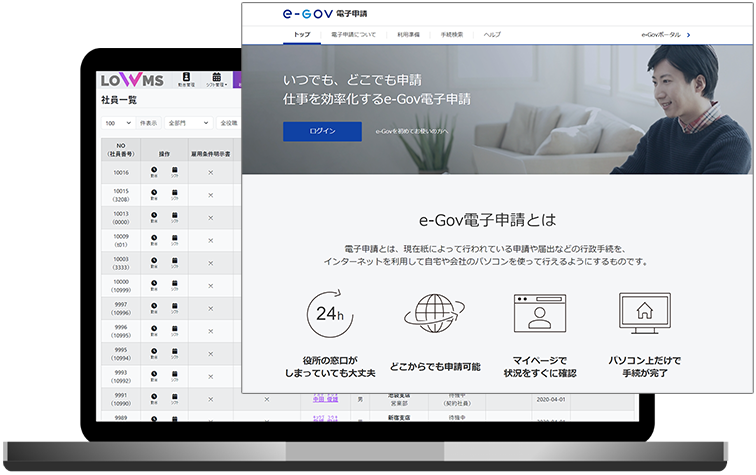
Task: Click the 社員一覧 page heading
Action: coord(119,100)
